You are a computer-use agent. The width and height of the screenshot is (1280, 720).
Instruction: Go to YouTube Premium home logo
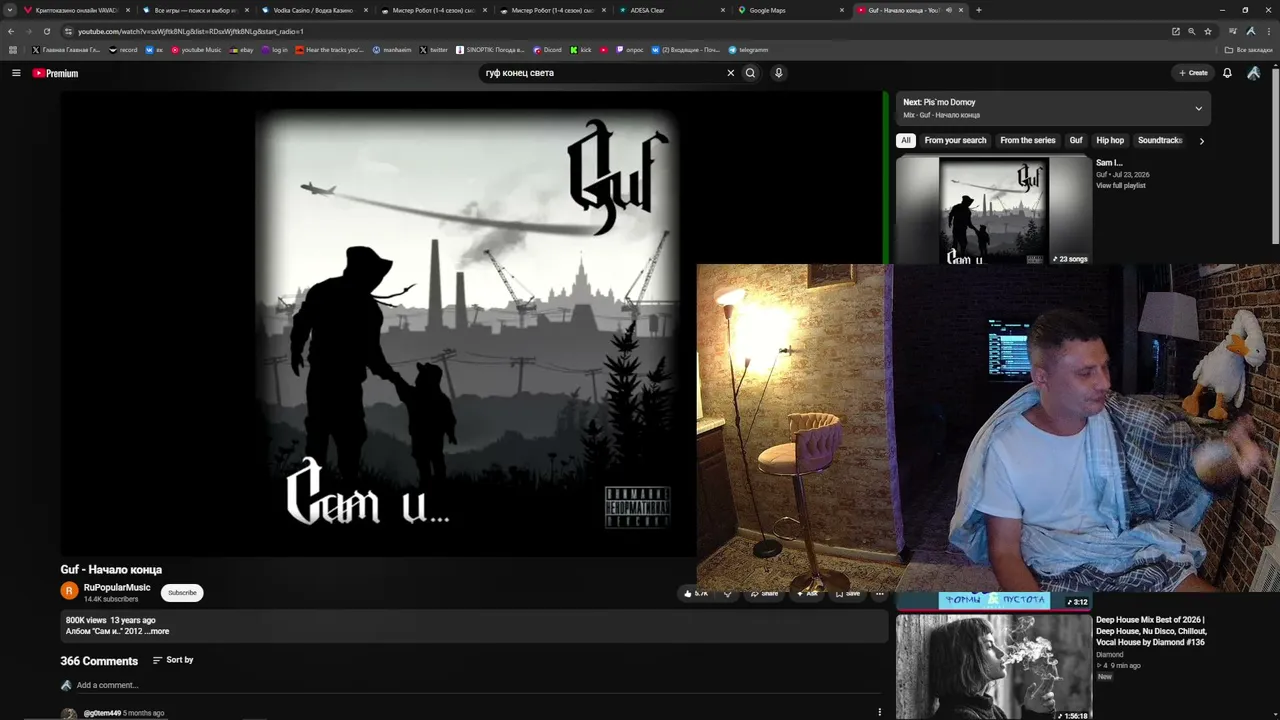[55, 73]
